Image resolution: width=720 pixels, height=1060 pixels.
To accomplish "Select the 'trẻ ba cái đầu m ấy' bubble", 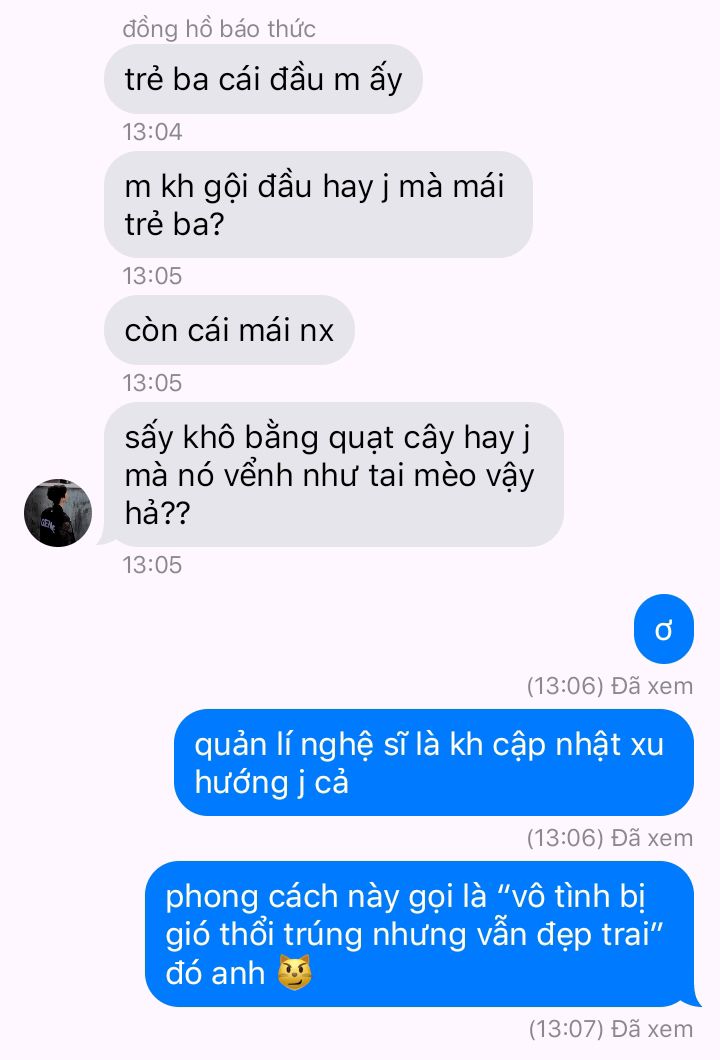I will 263,79.
